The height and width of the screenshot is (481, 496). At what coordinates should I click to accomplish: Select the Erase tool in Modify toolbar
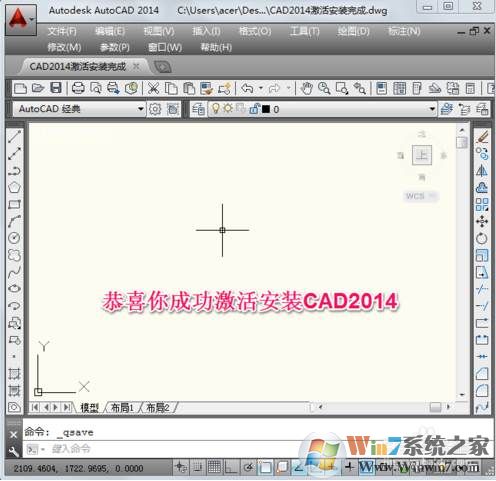pyautogui.click(x=482, y=137)
